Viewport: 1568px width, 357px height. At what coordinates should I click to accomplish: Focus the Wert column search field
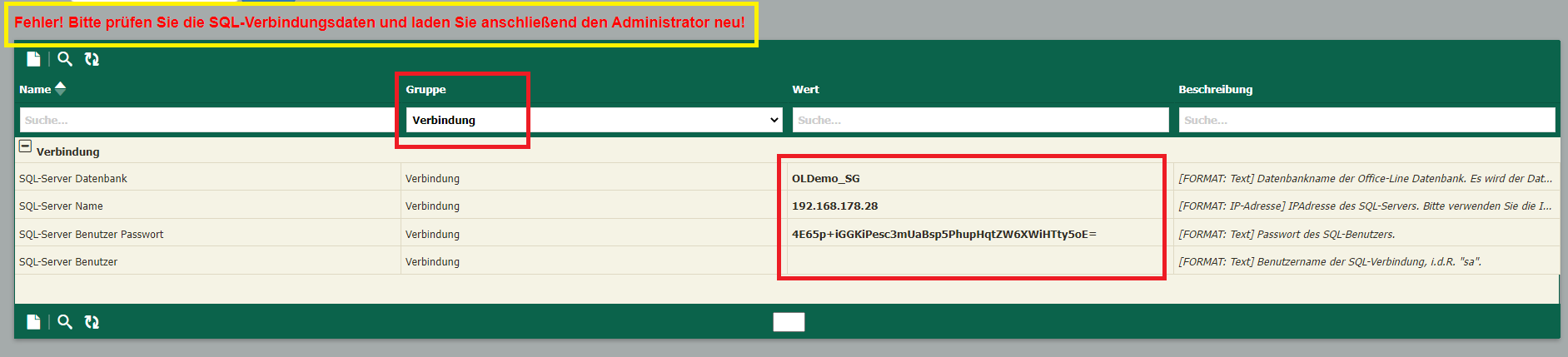(x=979, y=120)
